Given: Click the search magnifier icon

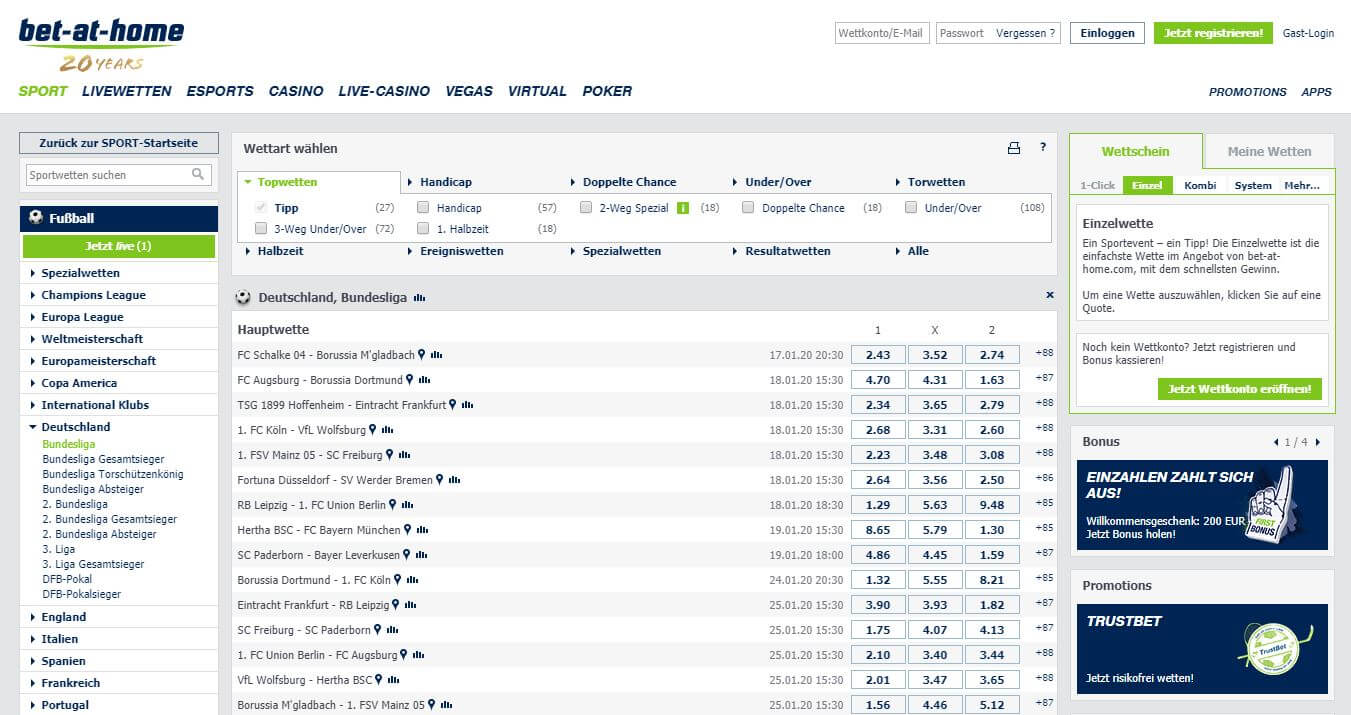Looking at the screenshot, I should 198,175.
